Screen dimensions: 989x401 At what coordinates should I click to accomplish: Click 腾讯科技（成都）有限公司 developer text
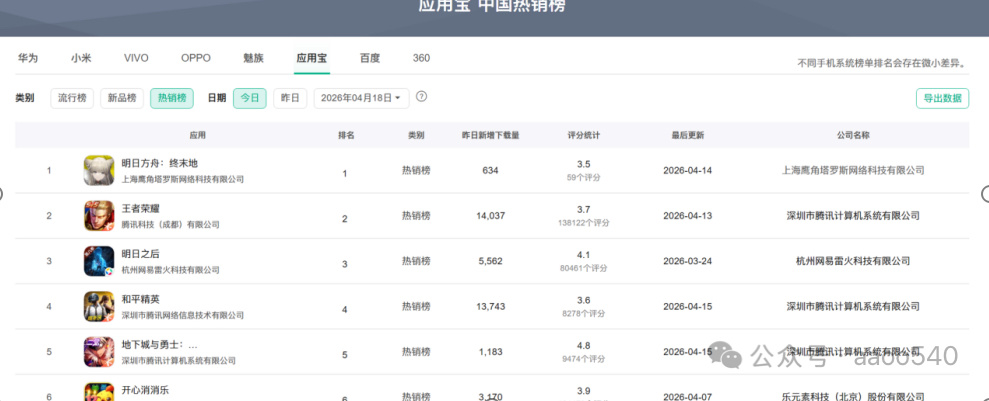pos(170,224)
